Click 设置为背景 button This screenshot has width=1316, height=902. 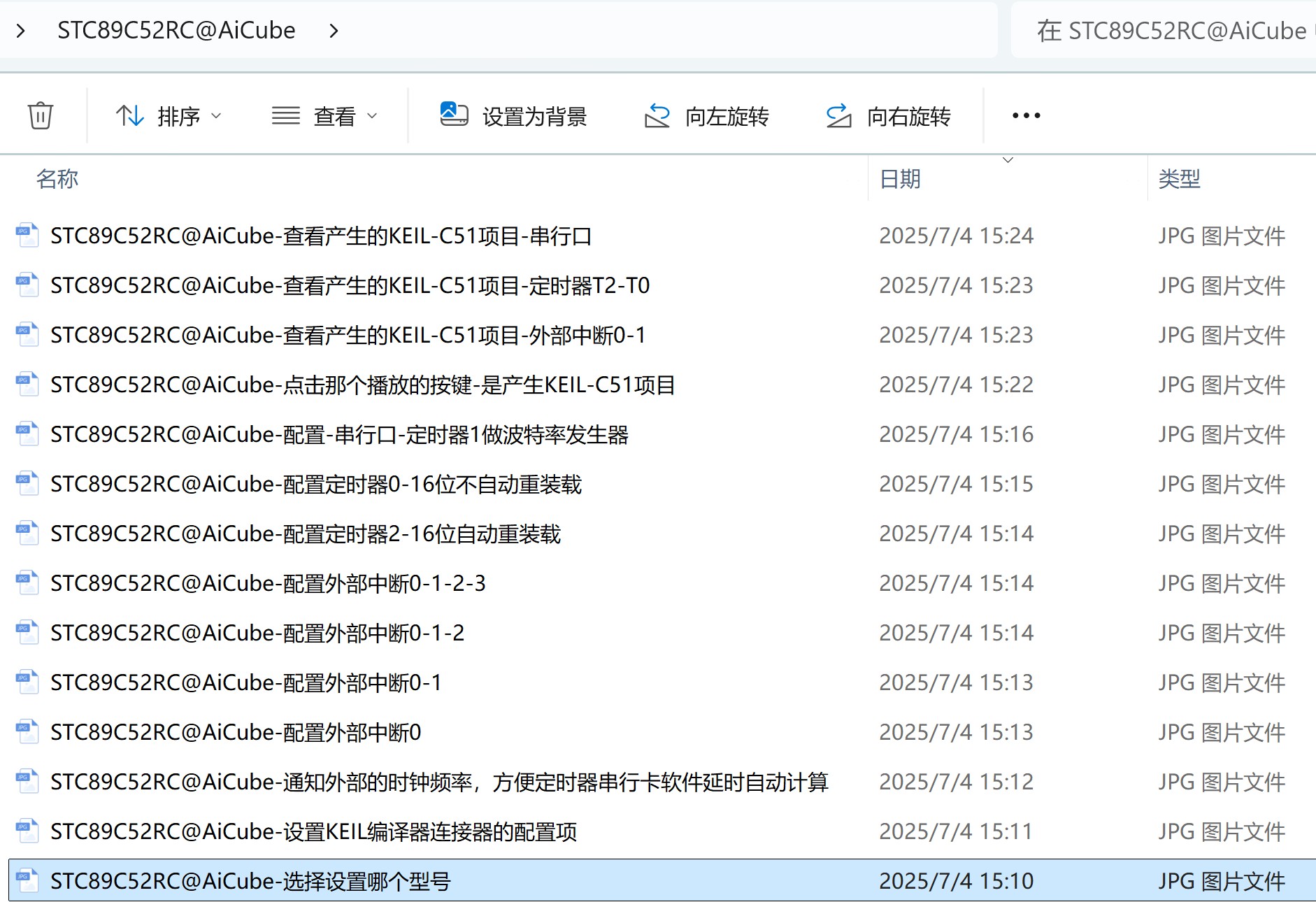pyautogui.click(x=513, y=116)
